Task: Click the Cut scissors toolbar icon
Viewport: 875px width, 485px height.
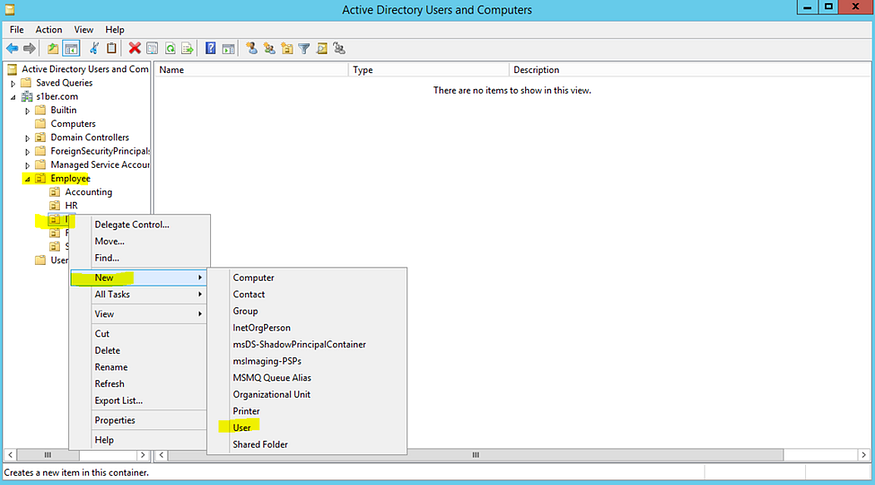Action: tap(94, 49)
